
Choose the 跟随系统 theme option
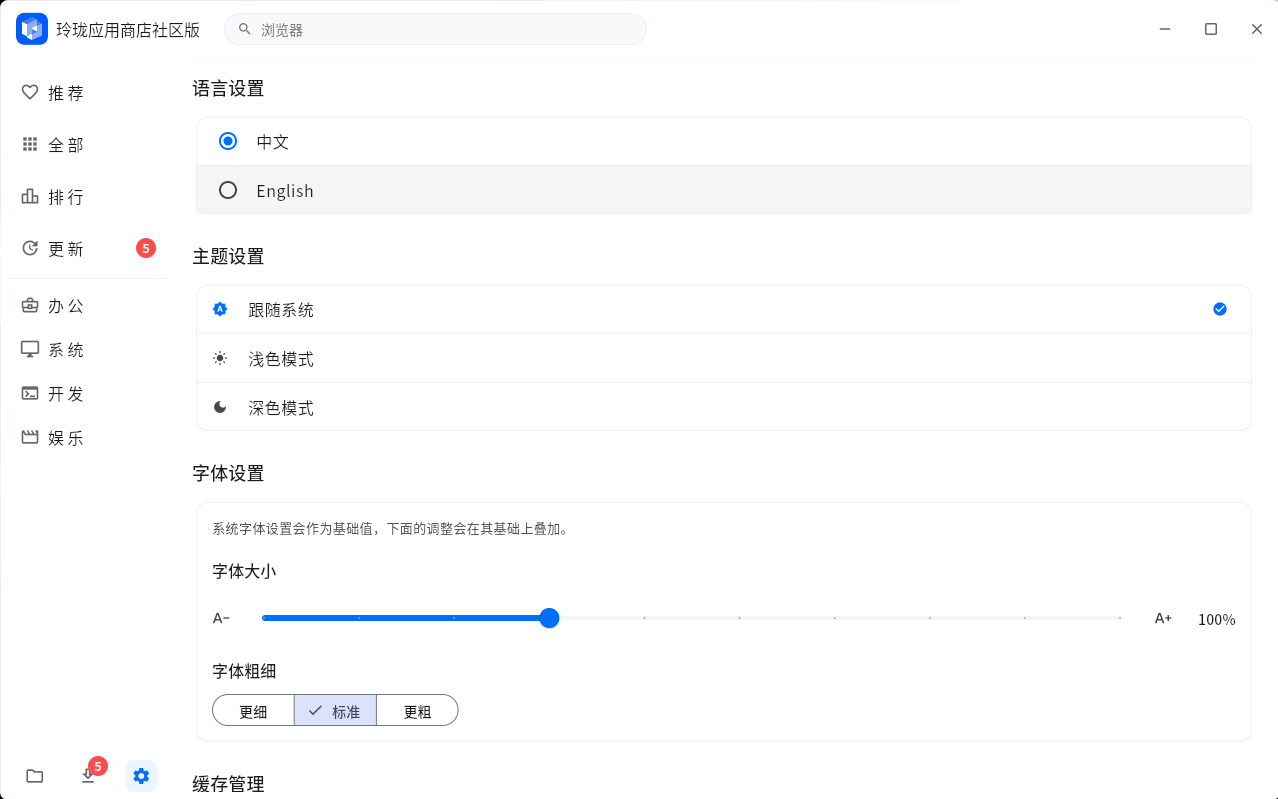(x=724, y=310)
